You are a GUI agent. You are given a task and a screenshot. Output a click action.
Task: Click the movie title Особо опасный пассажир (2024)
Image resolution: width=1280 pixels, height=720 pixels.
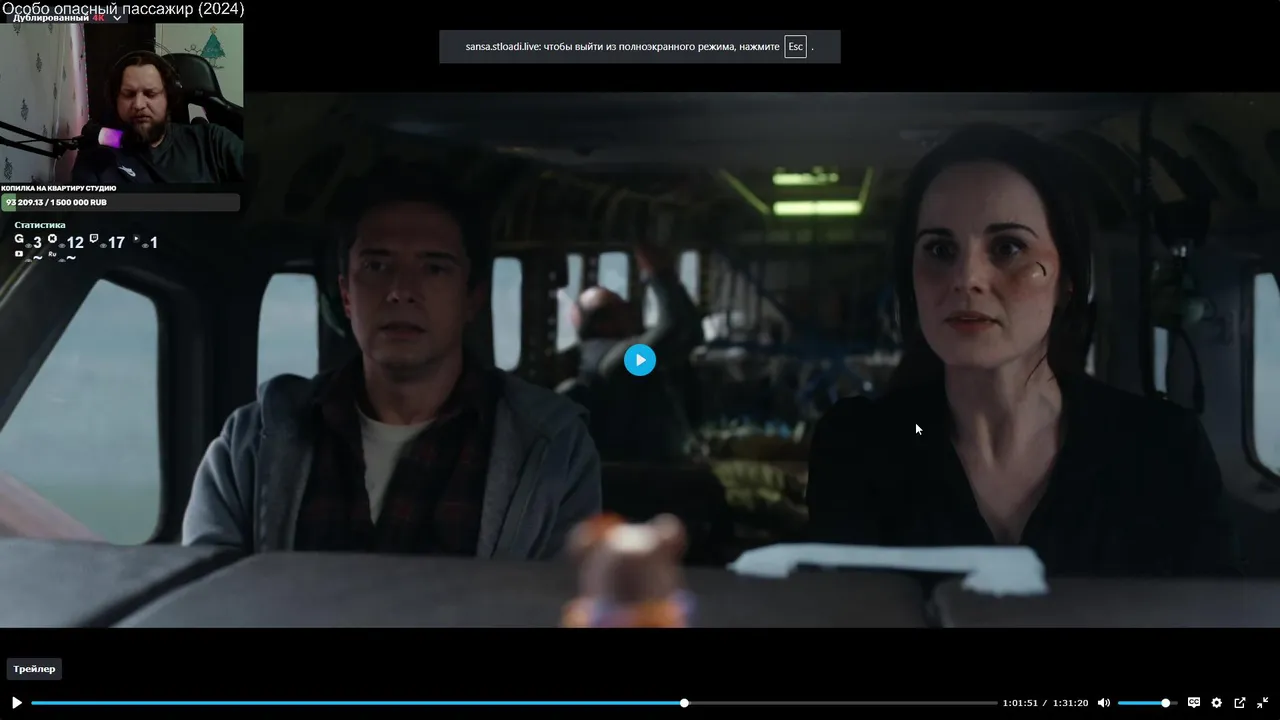click(123, 9)
